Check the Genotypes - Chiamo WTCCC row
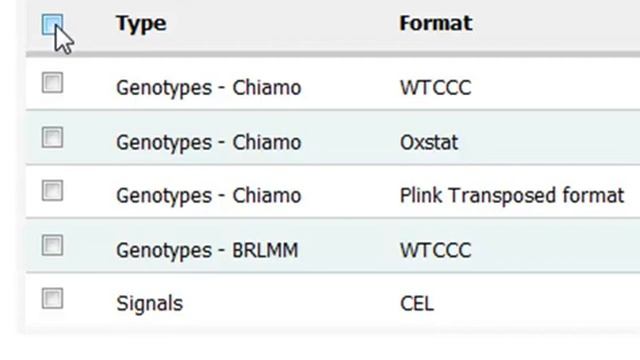The width and height of the screenshot is (640, 360). pos(52,83)
